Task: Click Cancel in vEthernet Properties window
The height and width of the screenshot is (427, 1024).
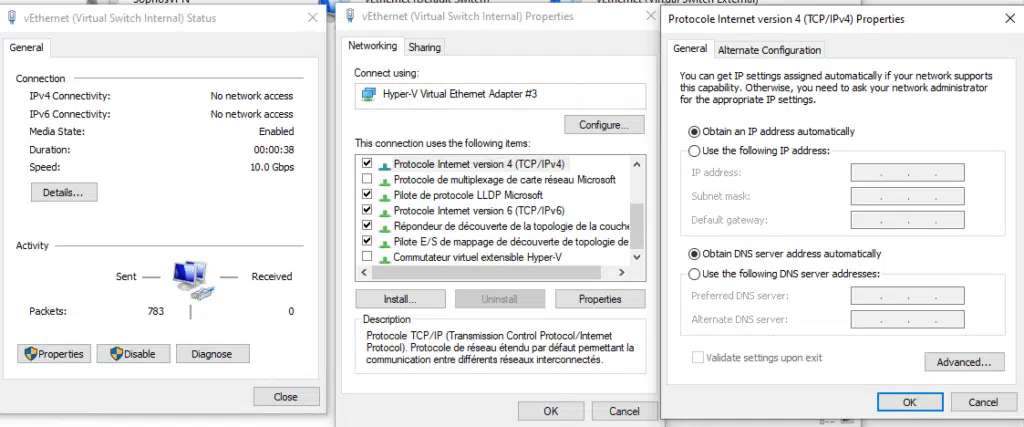Action: (624, 411)
